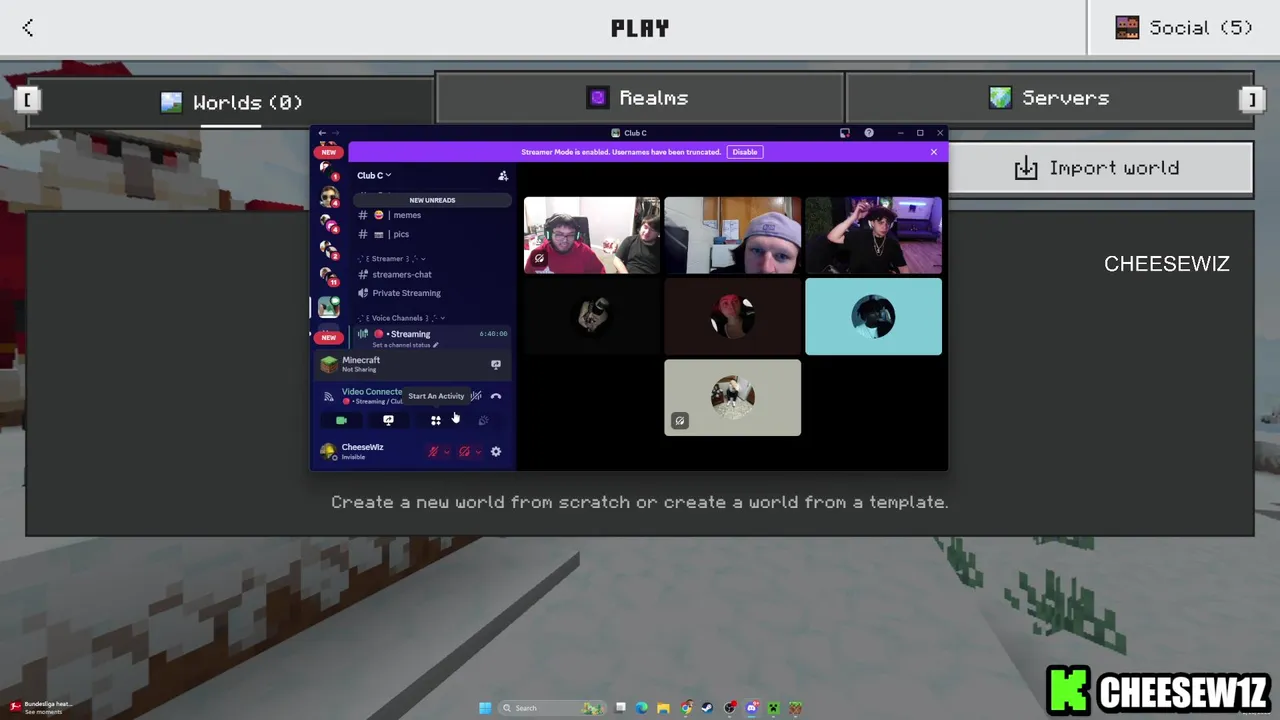Click the top NEW unread indicator in server list
The width and height of the screenshot is (1280, 720).
click(329, 152)
